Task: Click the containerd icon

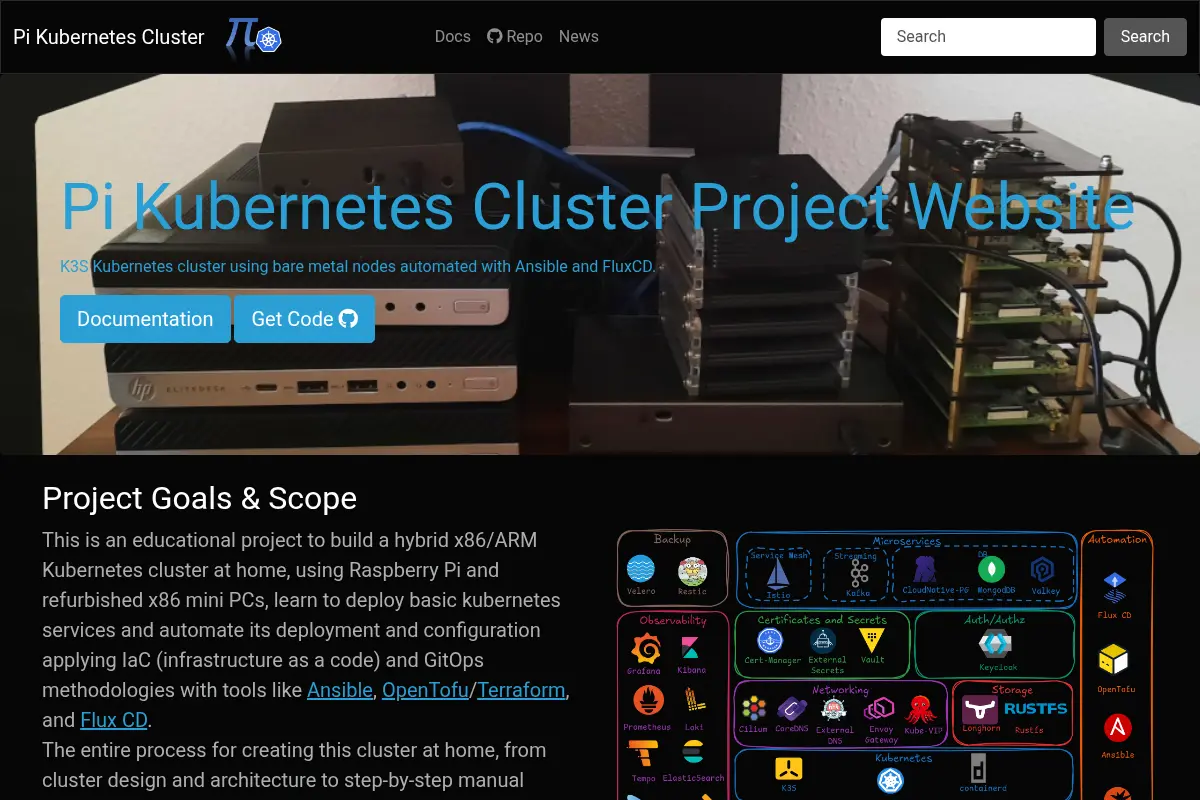Action: click(979, 769)
